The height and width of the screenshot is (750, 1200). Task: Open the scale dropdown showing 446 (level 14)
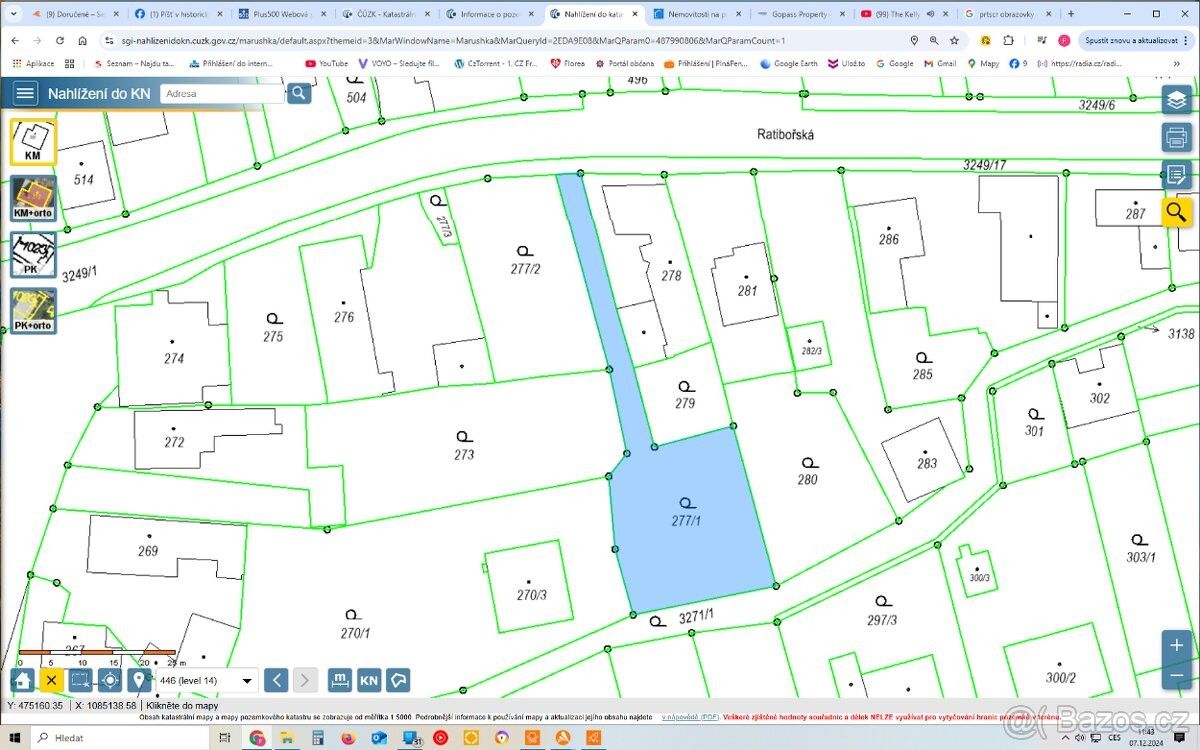point(207,681)
